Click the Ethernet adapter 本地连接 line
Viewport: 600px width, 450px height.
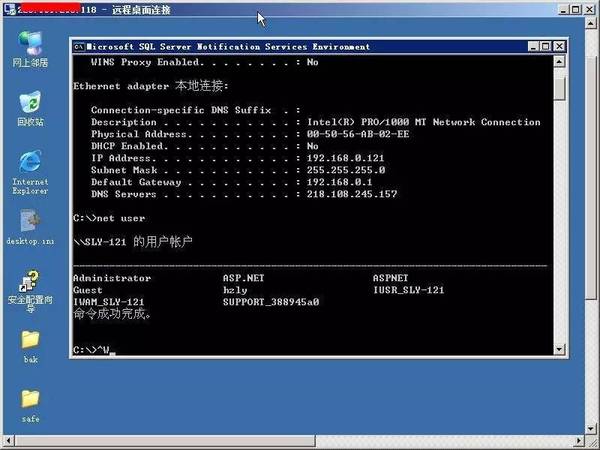click(x=151, y=86)
